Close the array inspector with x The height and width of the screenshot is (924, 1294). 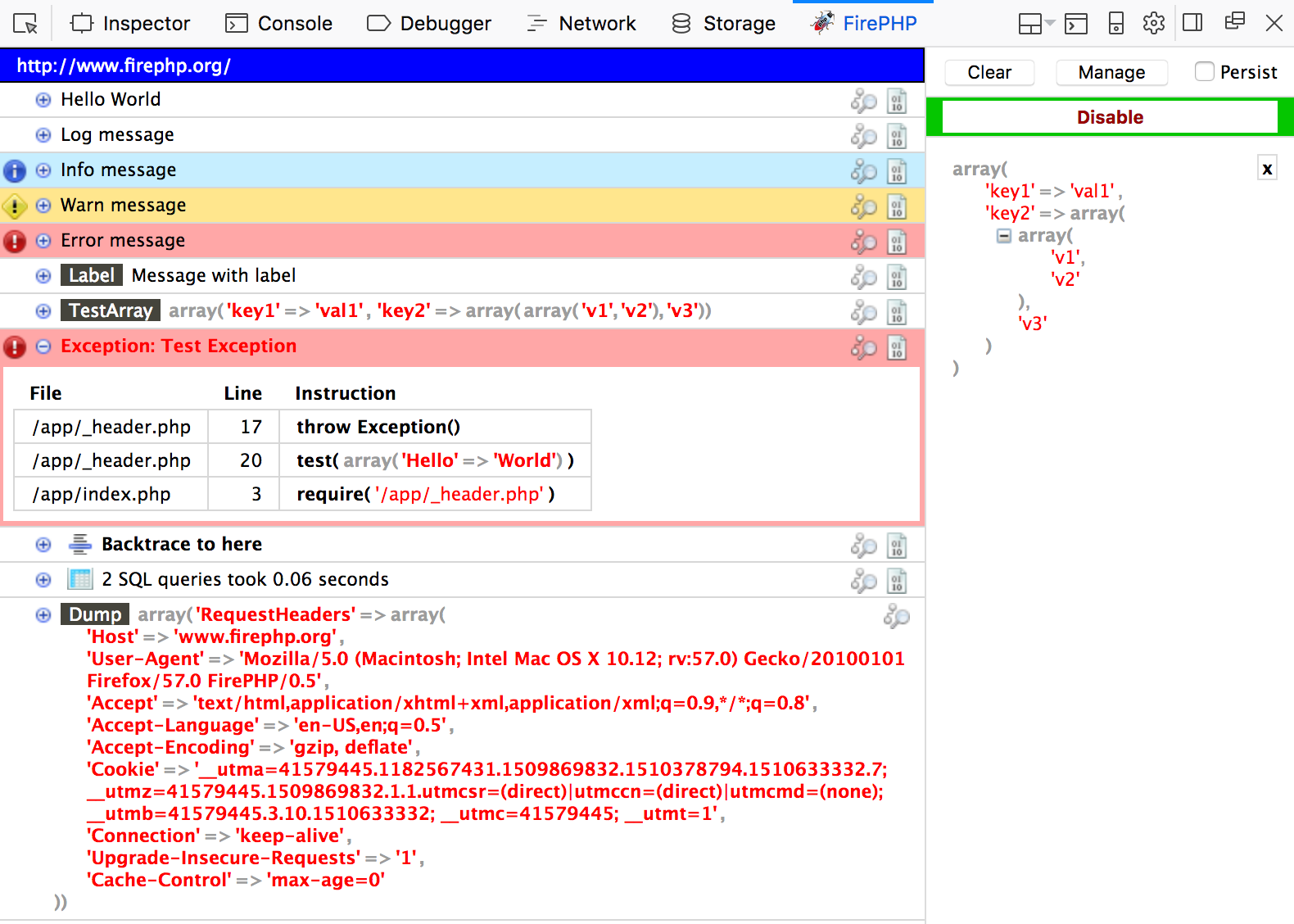click(x=1267, y=169)
